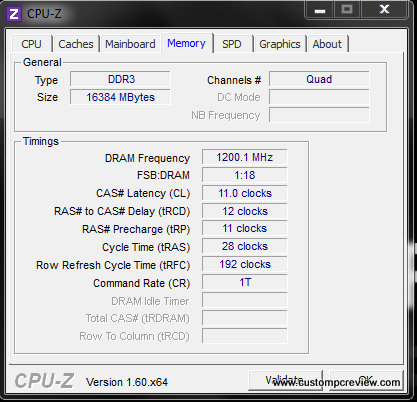Click the OK button
The height and width of the screenshot is (402, 417).
pos(366,380)
